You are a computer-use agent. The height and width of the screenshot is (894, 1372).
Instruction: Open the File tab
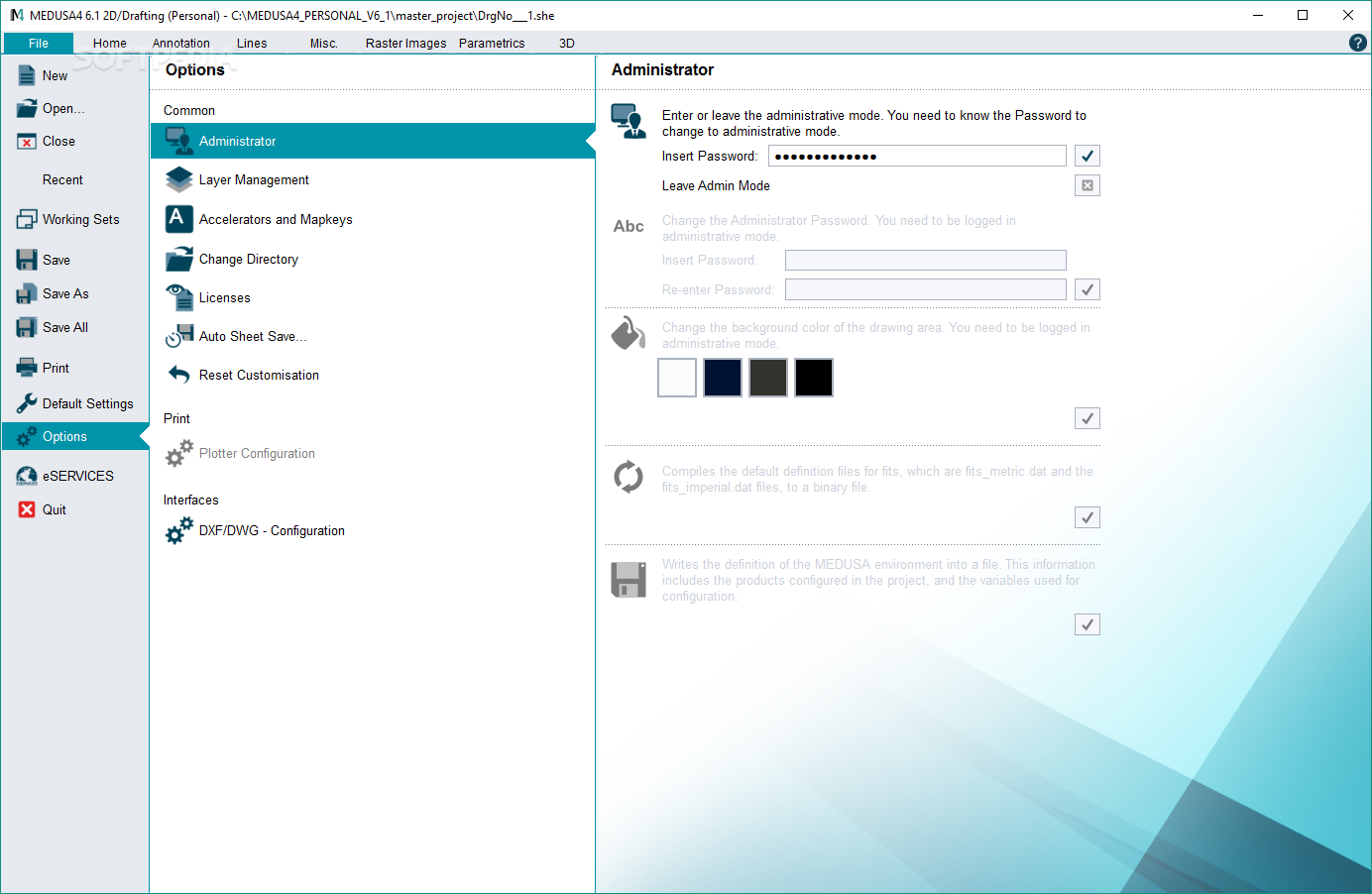click(39, 44)
